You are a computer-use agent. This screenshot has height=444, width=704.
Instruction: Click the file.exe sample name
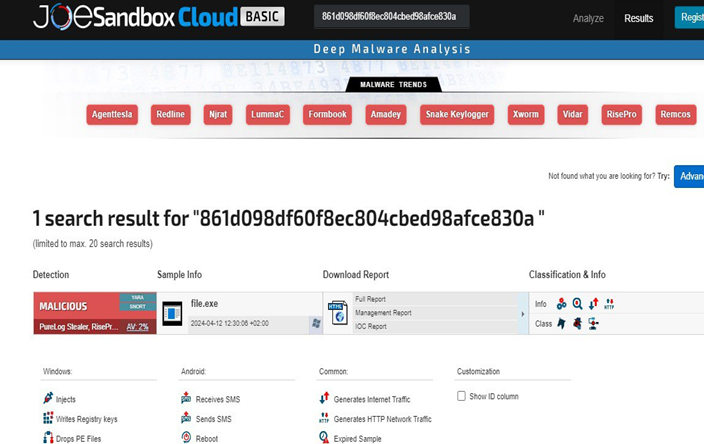[x=204, y=303]
